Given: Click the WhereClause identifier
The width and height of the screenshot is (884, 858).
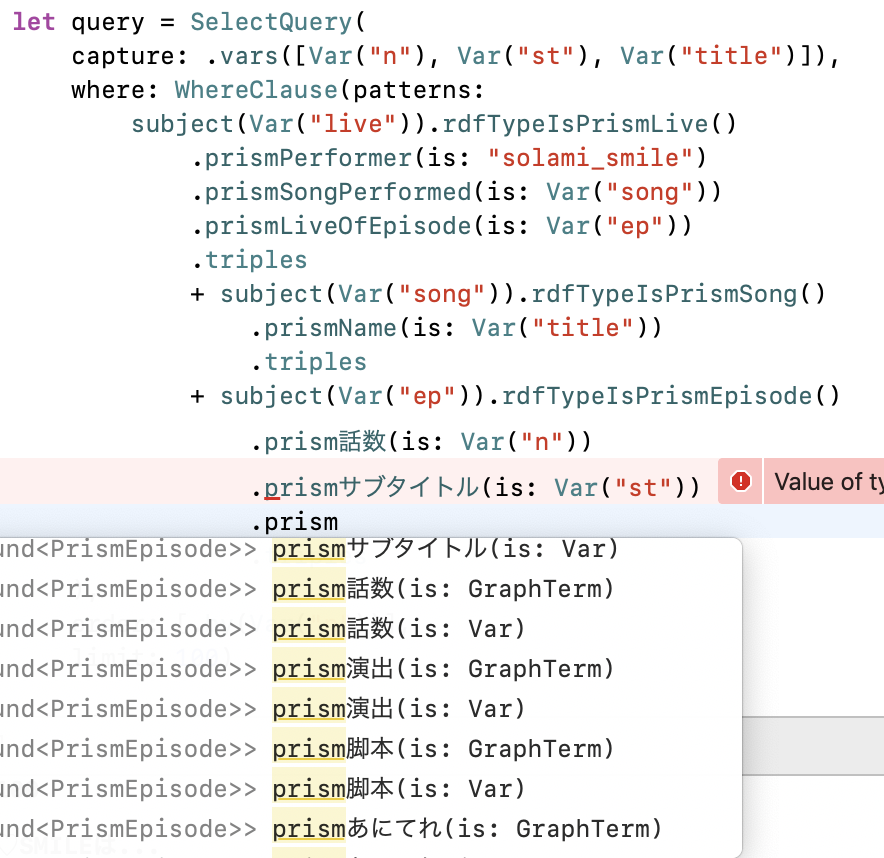Looking at the screenshot, I should click(256, 90).
